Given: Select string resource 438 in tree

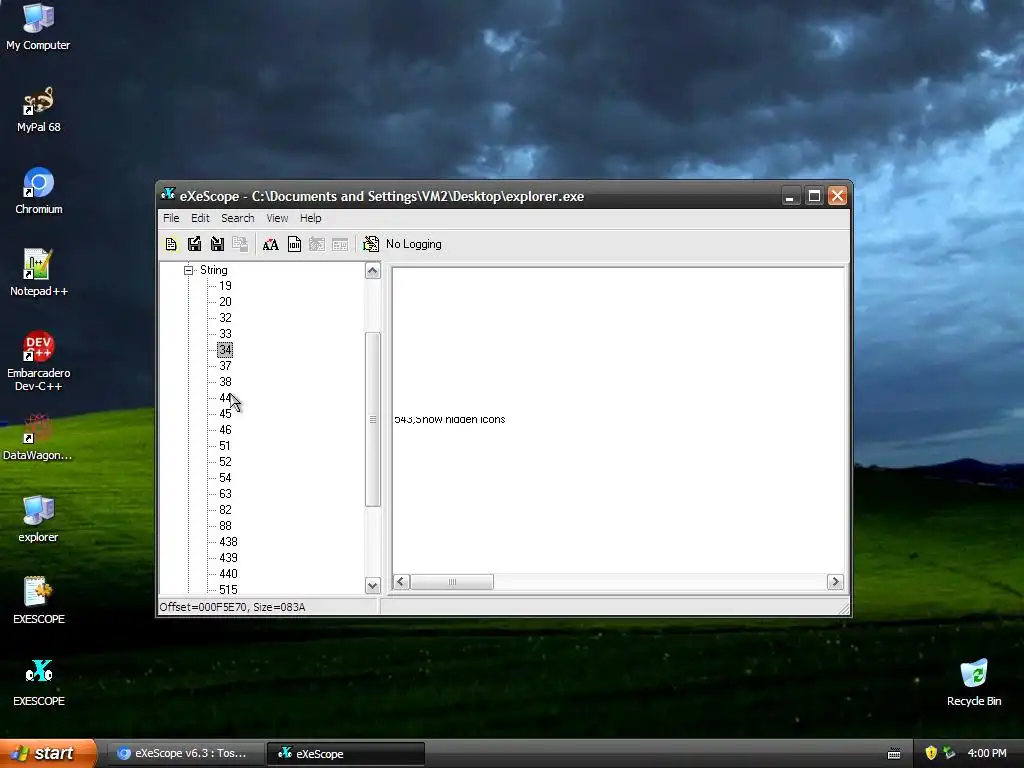Looking at the screenshot, I should pyautogui.click(x=229, y=542).
